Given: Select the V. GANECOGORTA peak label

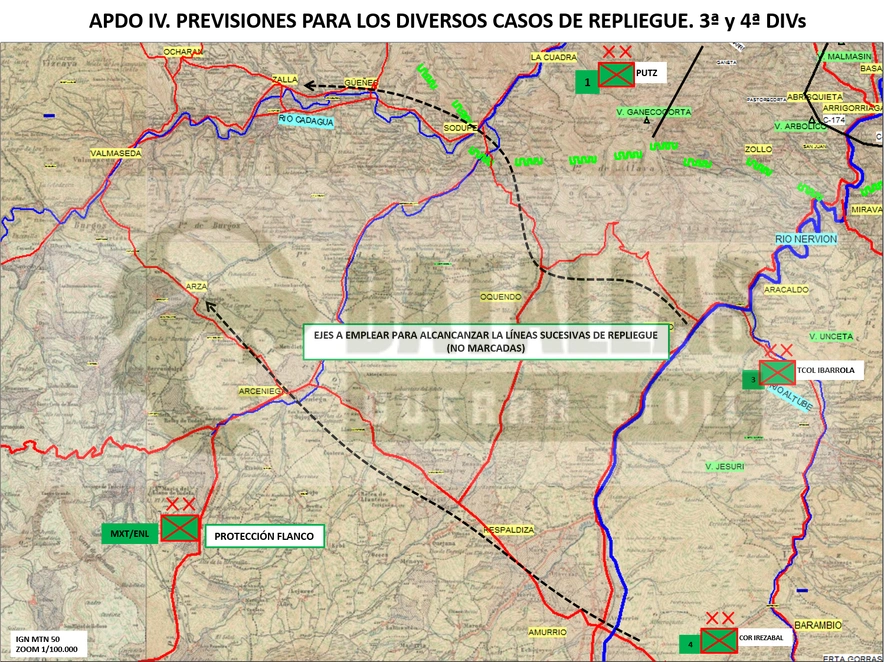Looking at the screenshot, I should tap(653, 112).
